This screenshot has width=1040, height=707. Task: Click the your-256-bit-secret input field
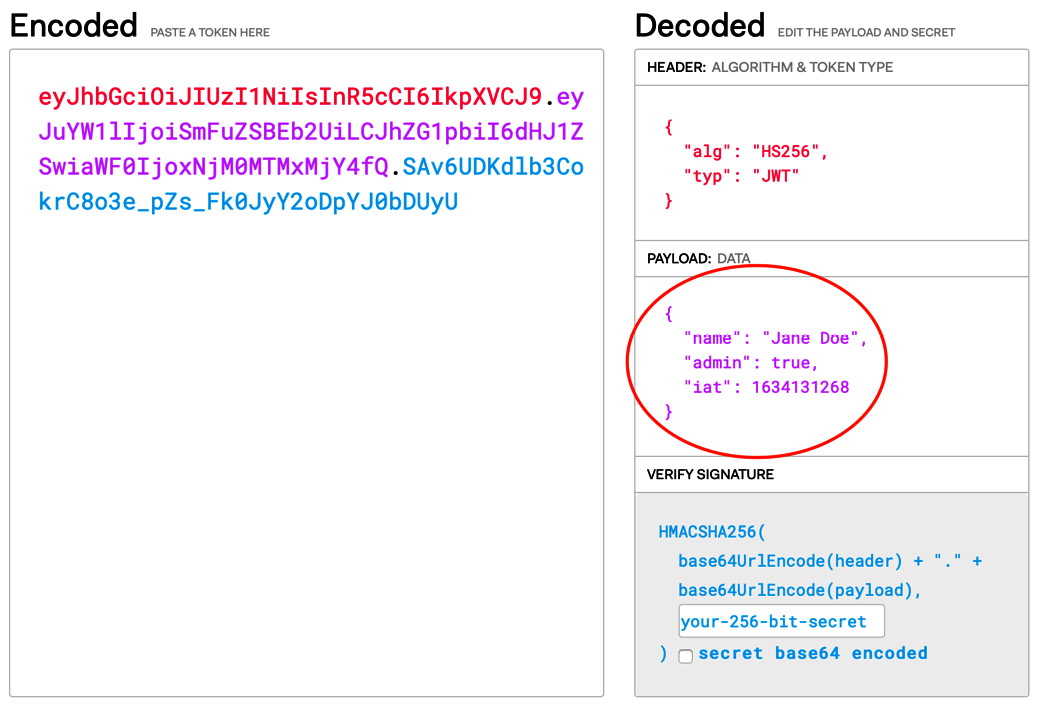click(781, 620)
